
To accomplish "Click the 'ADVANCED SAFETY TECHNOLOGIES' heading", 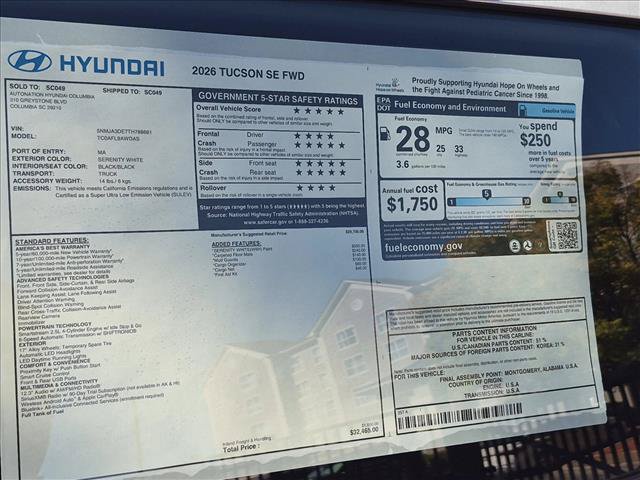I will click(x=63, y=279).
